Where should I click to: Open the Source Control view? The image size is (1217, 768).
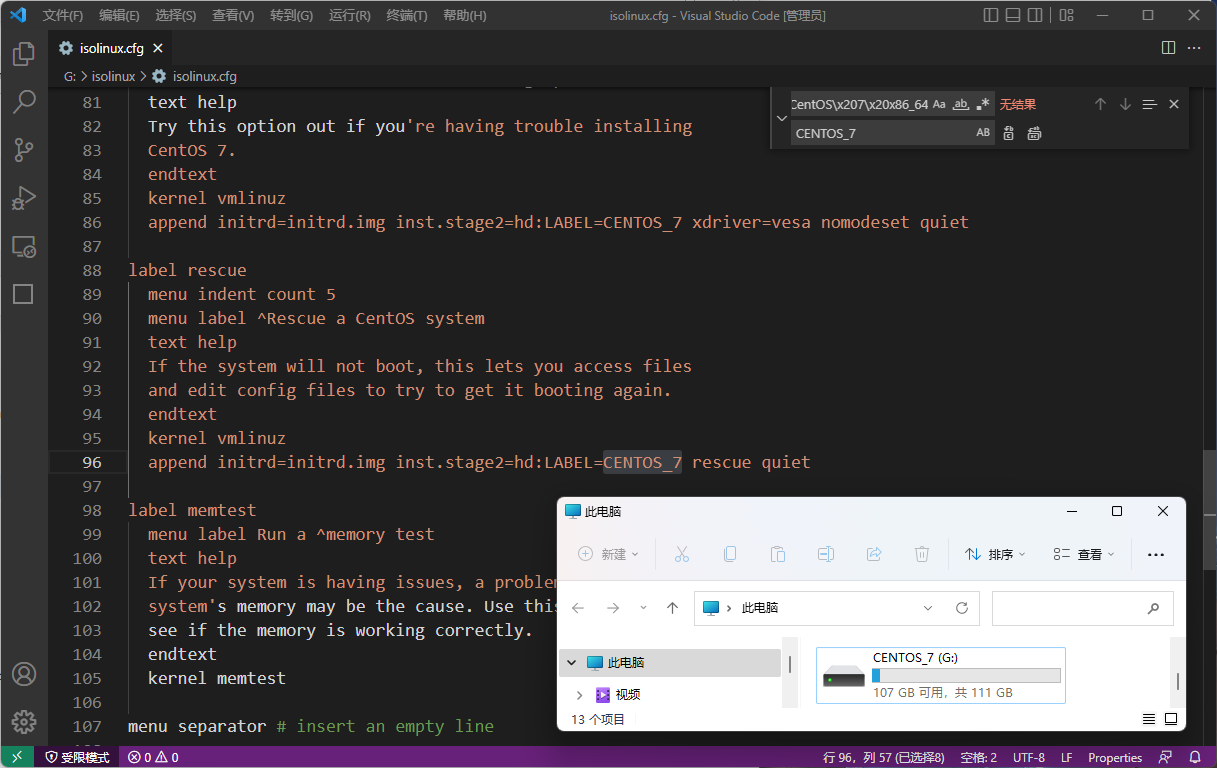[x=23, y=150]
